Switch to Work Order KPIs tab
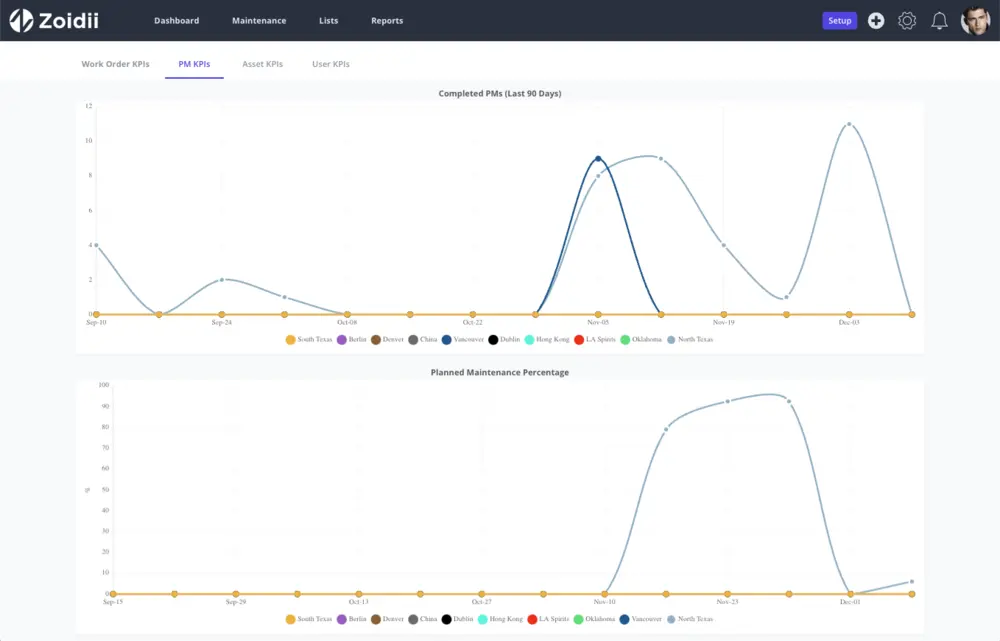This screenshot has height=641, width=1000. point(115,64)
